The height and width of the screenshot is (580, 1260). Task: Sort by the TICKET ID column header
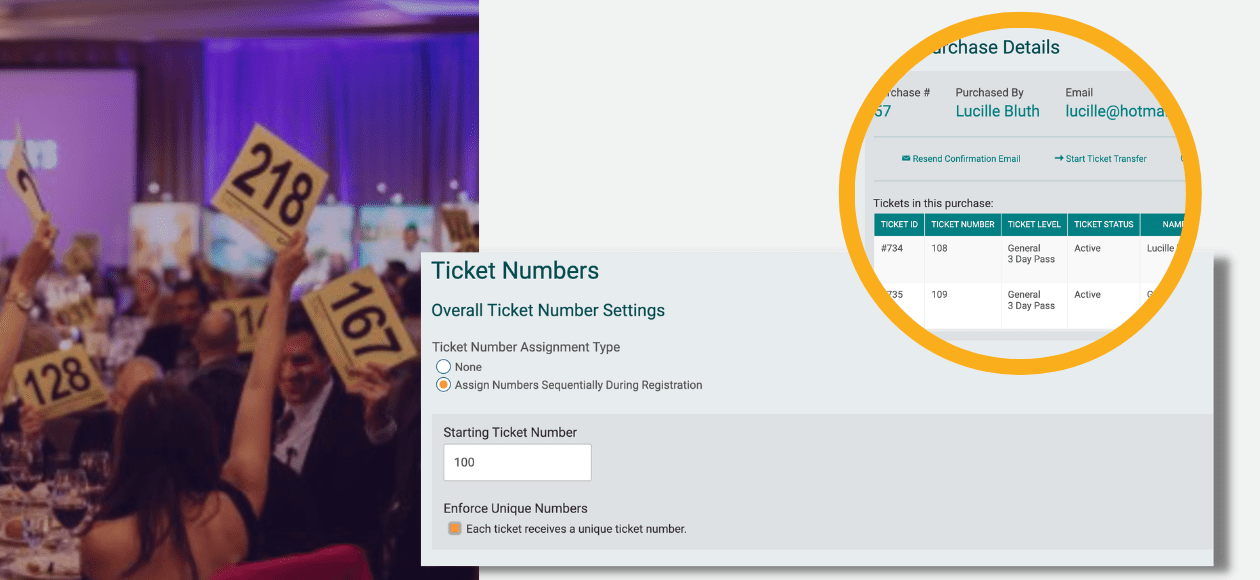(x=898, y=224)
